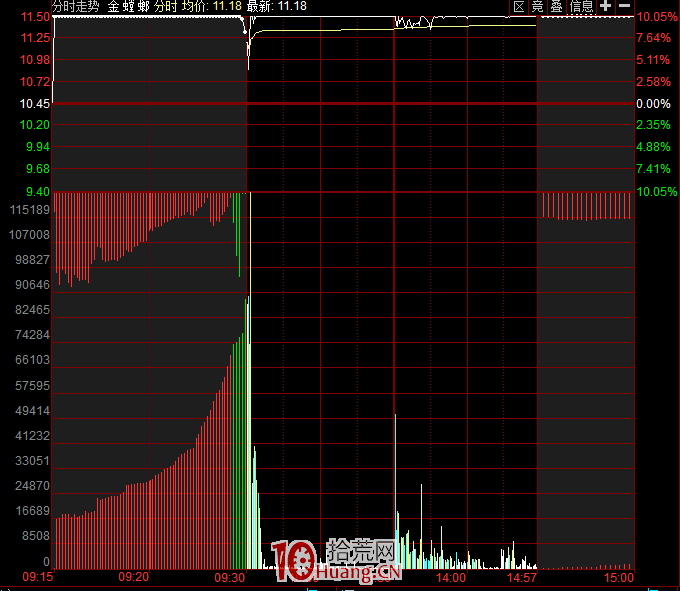Click the 115189 volume axis label

tap(29, 210)
